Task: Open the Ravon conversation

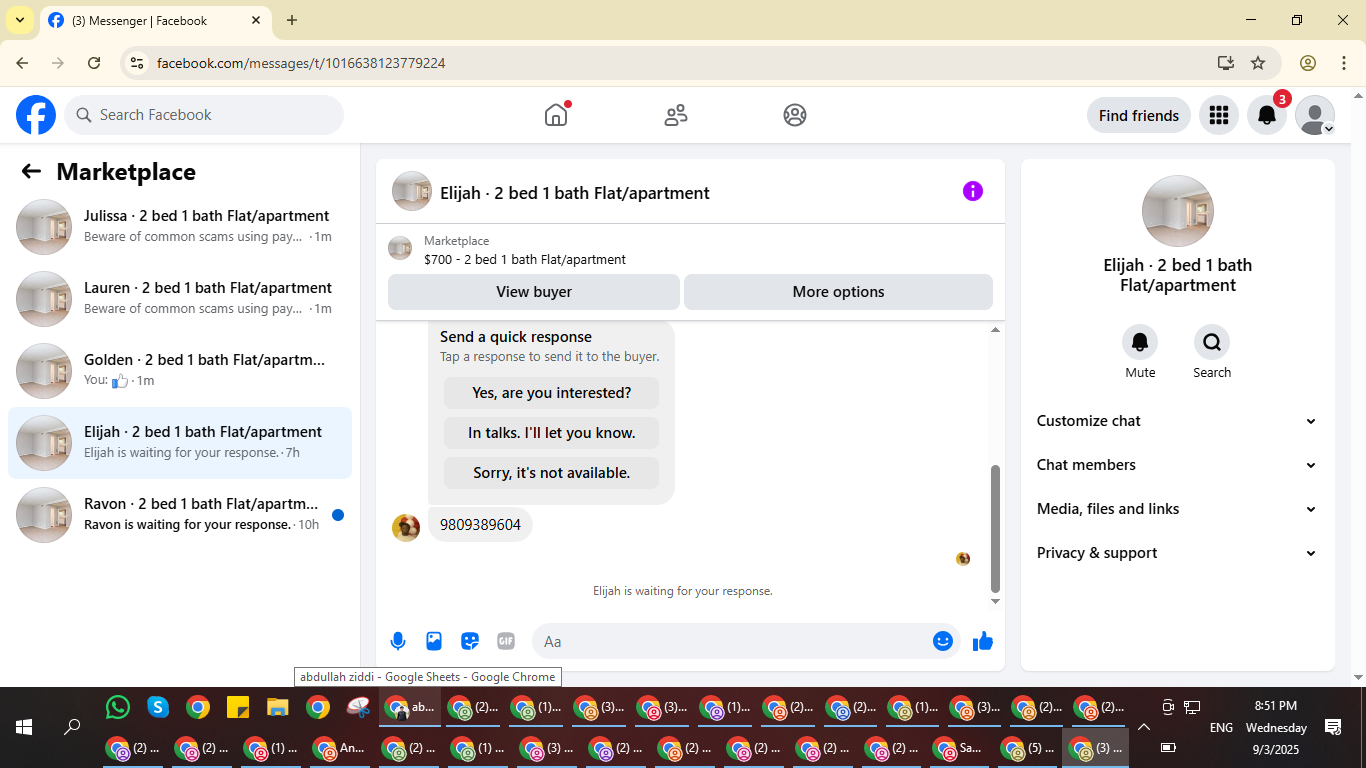Action: (x=180, y=515)
